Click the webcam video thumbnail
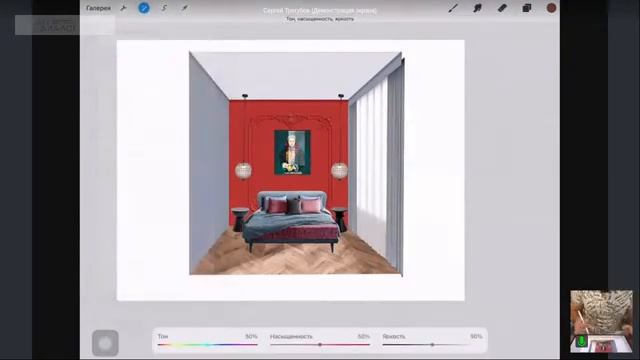The width and height of the screenshot is (640, 360). pyautogui.click(x=601, y=322)
